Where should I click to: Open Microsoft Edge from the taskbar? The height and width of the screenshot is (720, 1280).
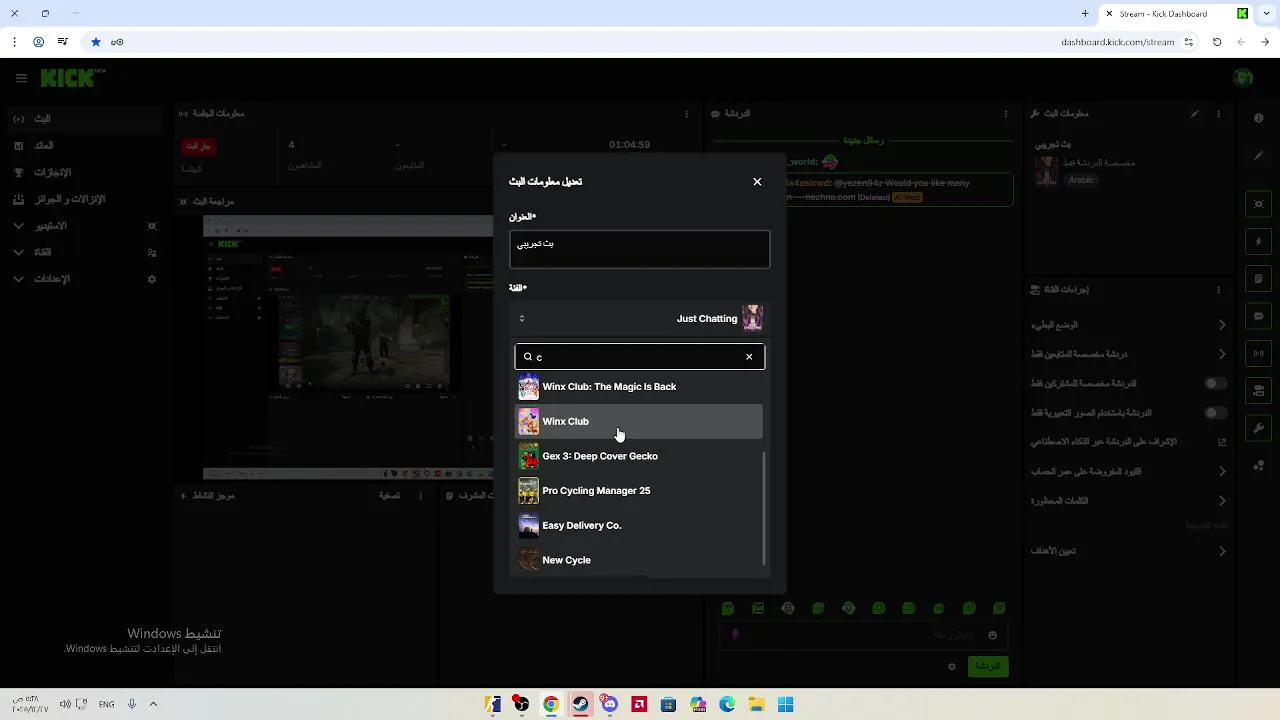coord(727,704)
